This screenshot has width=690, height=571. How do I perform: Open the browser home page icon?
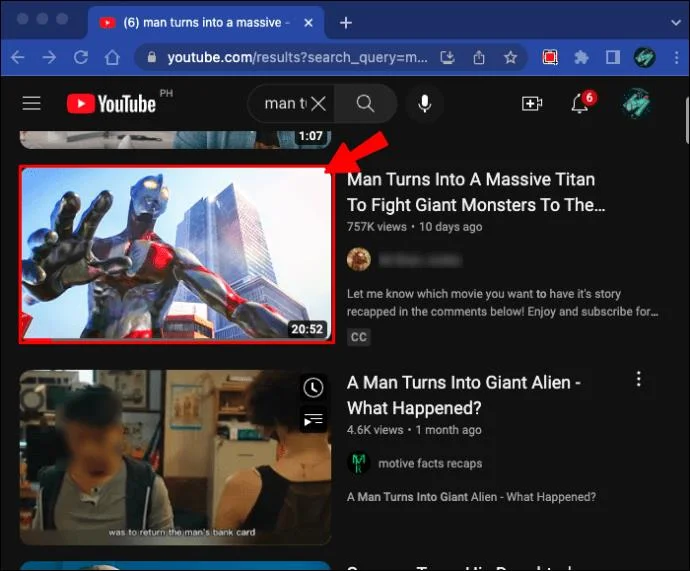tap(112, 57)
